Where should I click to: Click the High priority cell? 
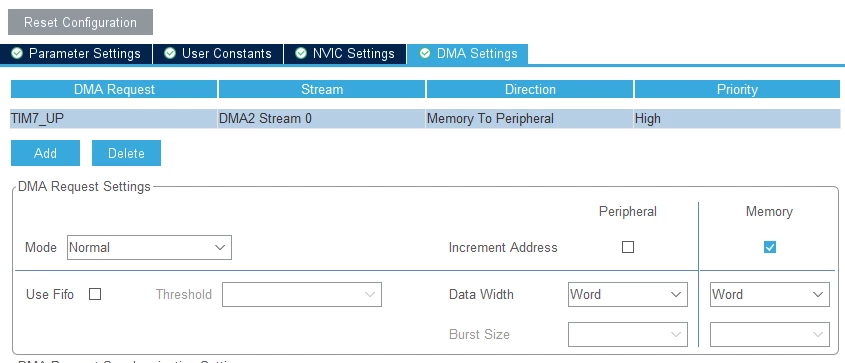coord(737,118)
